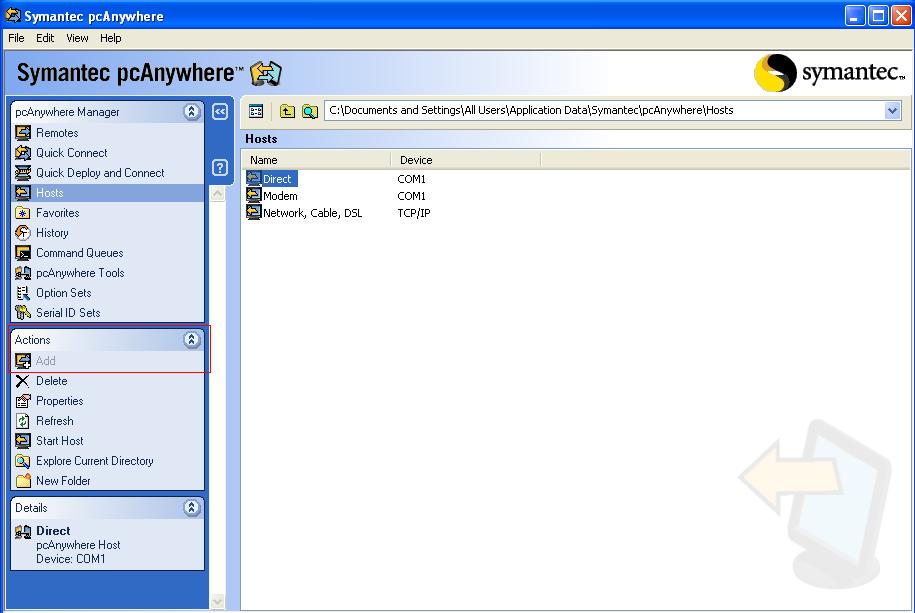Click the Direct row COM1 device cell
Viewport: 915px width, 613px height.
point(411,179)
